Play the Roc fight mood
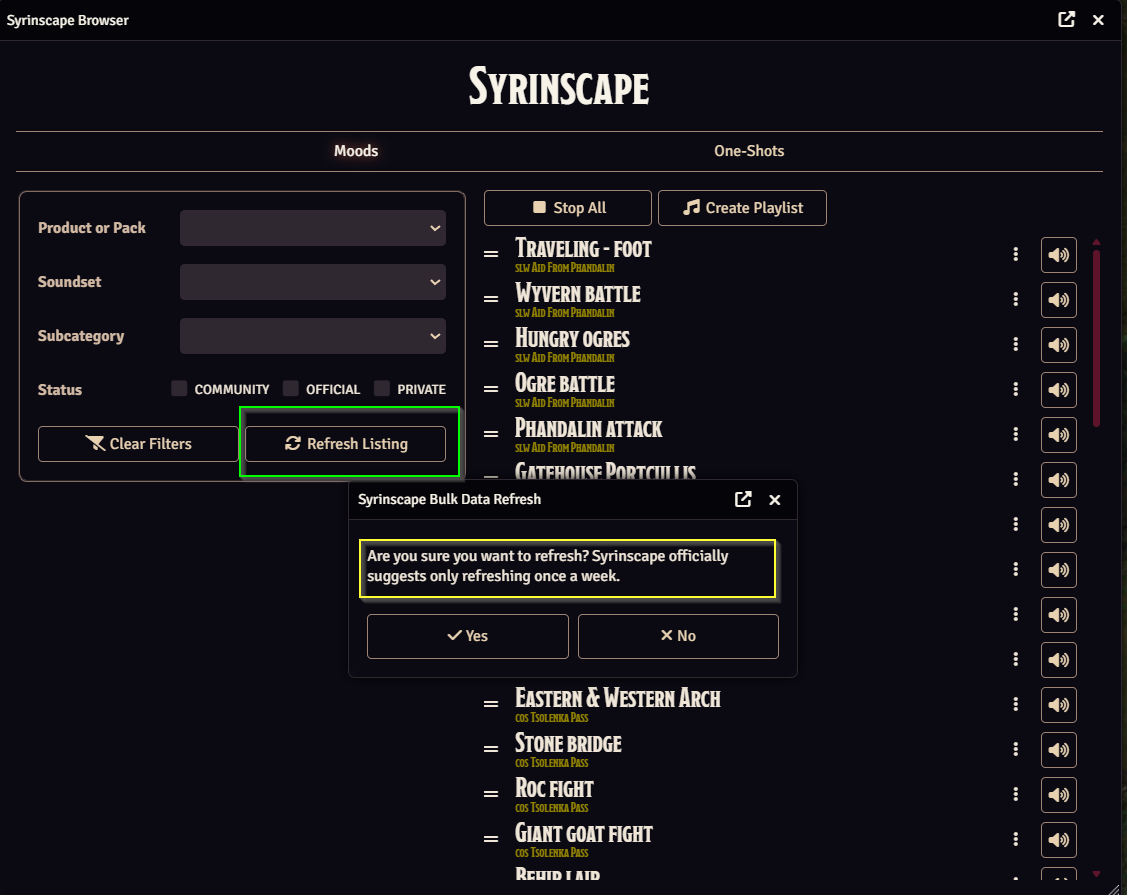The width and height of the screenshot is (1127, 895). [1058, 794]
